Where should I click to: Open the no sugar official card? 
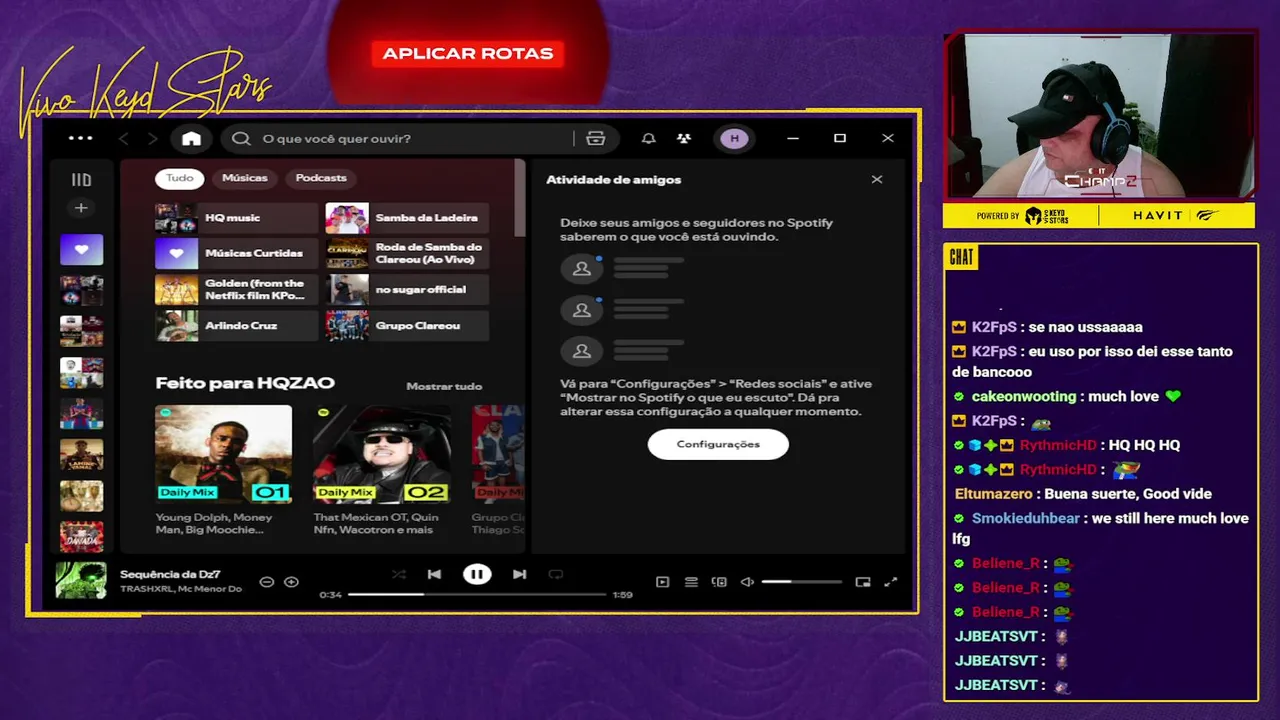point(407,290)
